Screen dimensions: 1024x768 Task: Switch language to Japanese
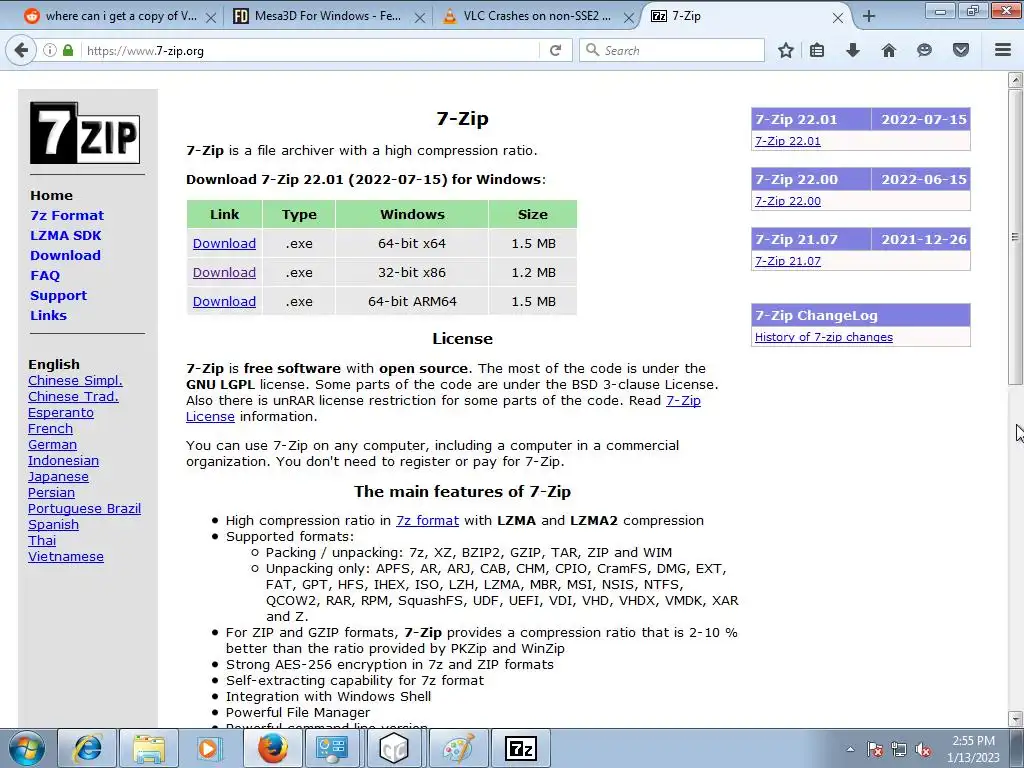pyautogui.click(x=58, y=477)
